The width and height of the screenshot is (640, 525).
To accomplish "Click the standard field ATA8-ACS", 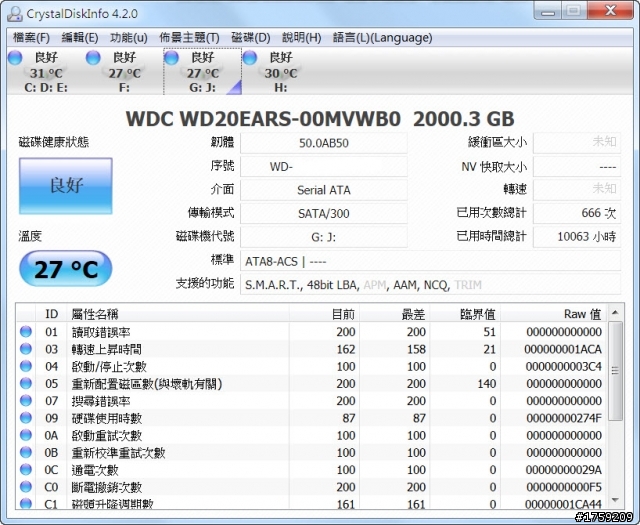I will [431, 261].
